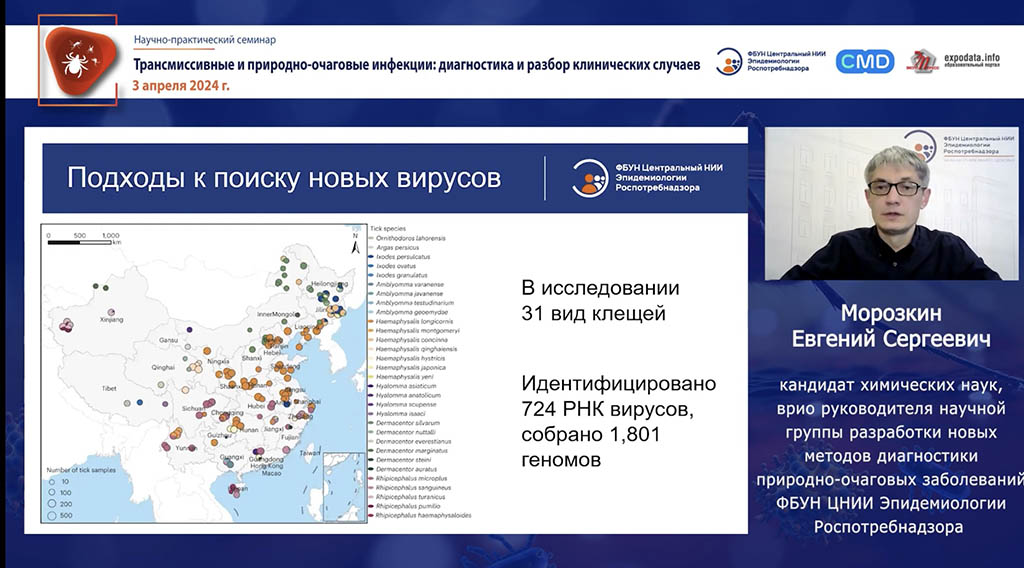This screenshot has height=568, width=1024.
Task: Click the Taiwan label on the map
Action: 310,453
